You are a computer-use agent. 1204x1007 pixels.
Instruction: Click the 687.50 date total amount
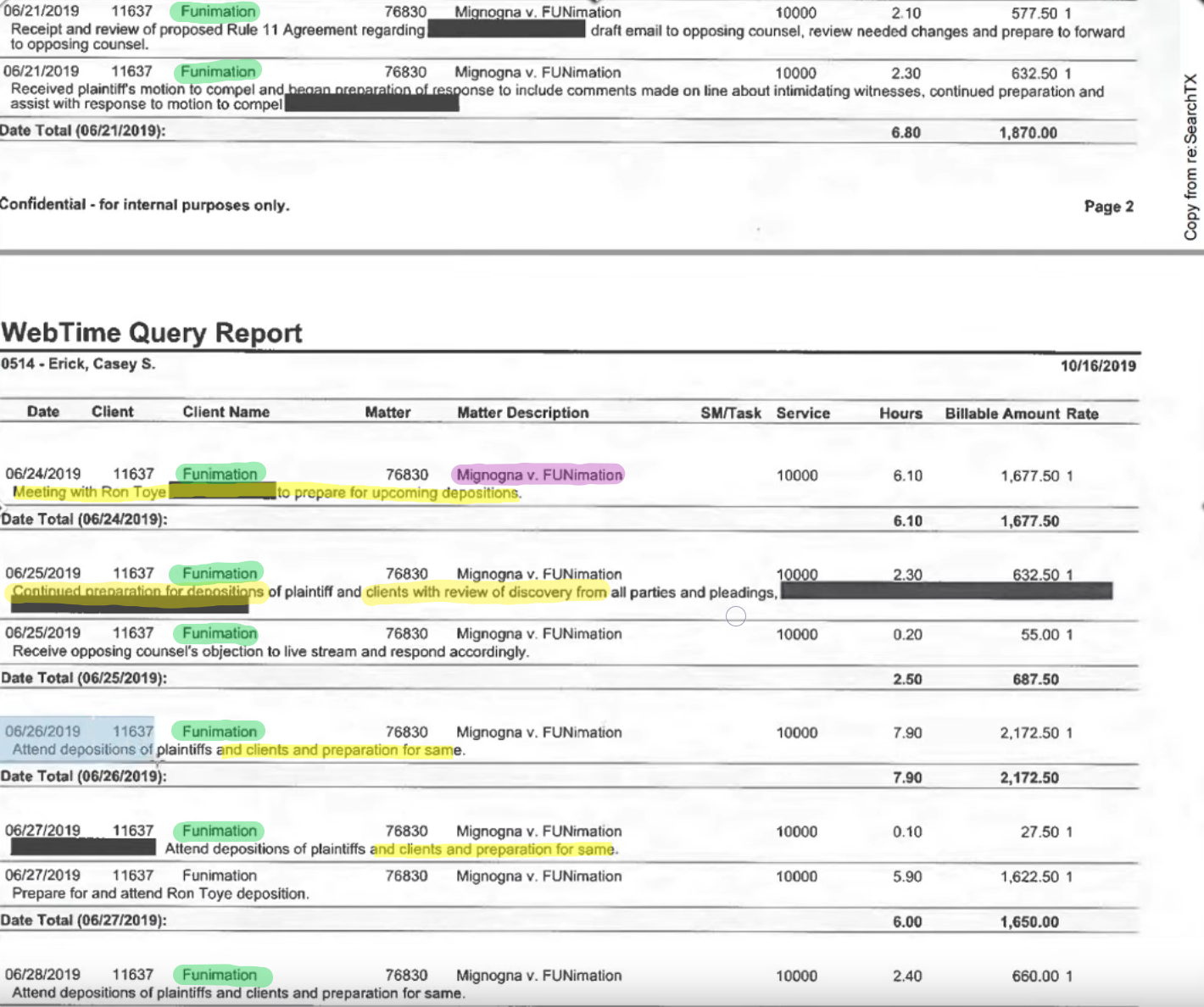tap(1035, 679)
